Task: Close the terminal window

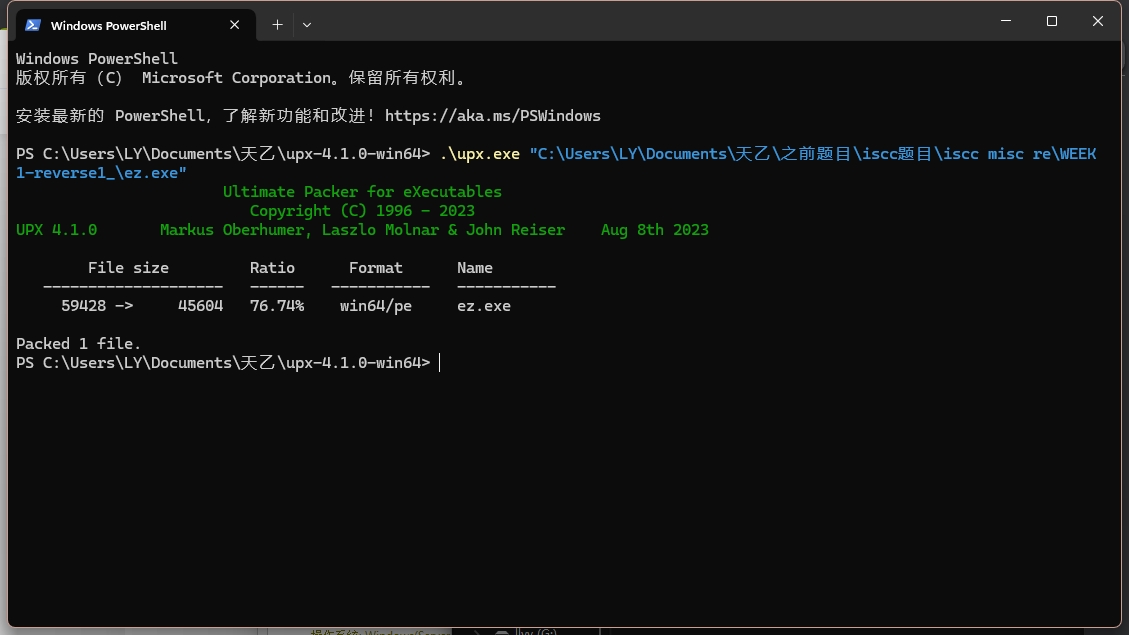Action: click(x=1098, y=21)
